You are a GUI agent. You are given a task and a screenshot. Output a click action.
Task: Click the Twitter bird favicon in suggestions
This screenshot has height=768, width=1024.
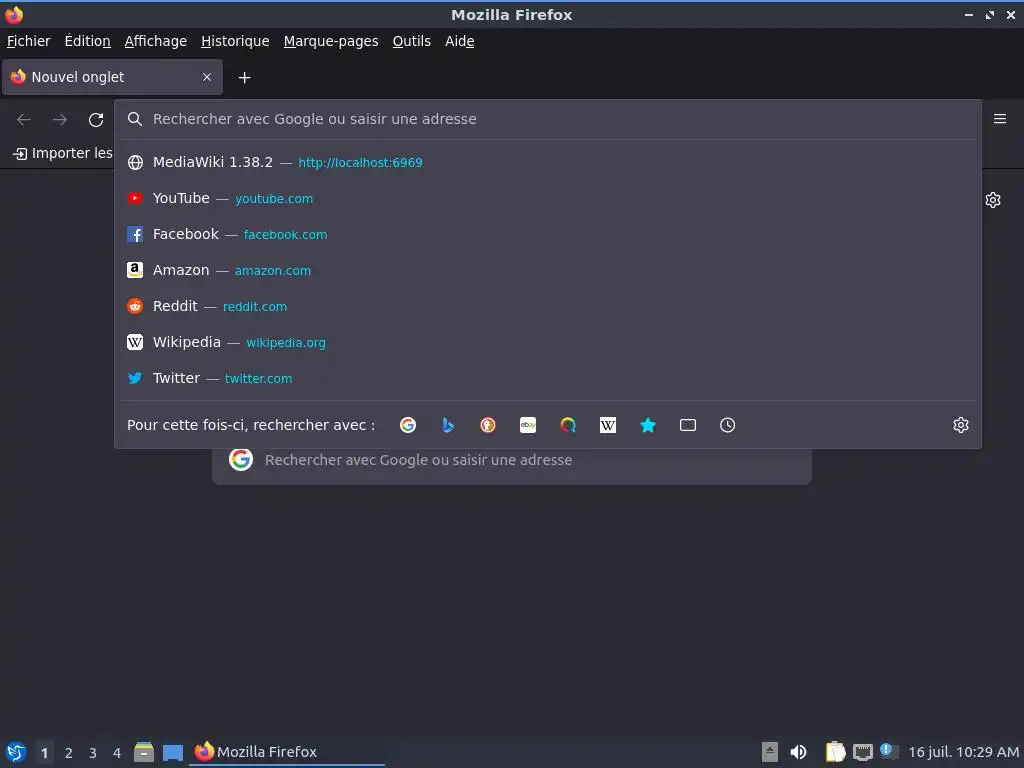click(135, 378)
